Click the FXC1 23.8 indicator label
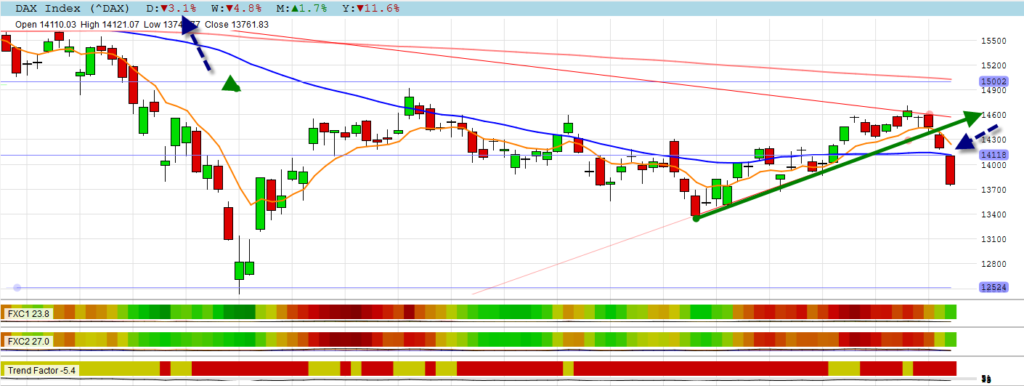Screen dimensions: 1024x386 tap(29, 314)
